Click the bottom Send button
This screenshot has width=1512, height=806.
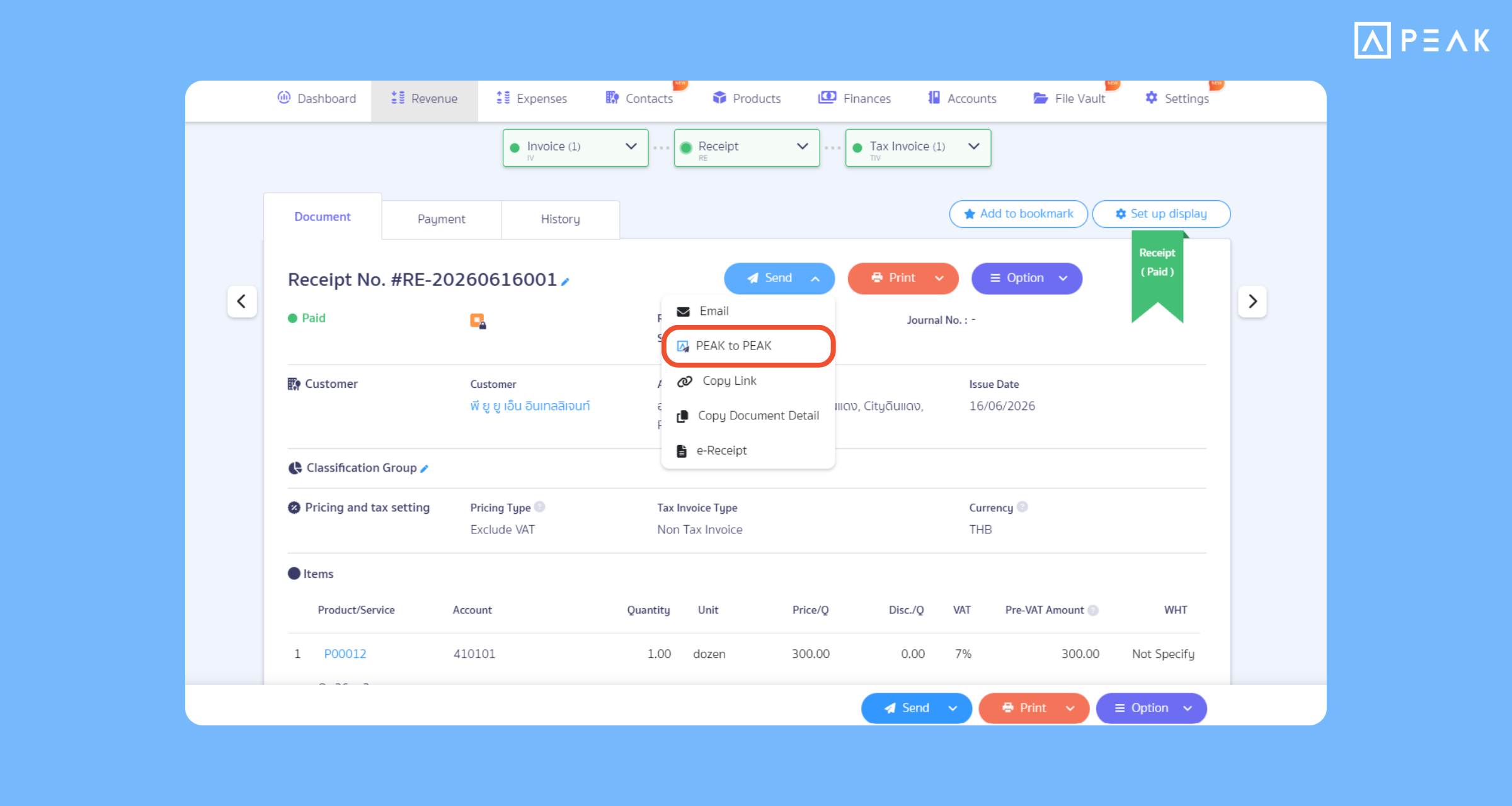(x=916, y=708)
